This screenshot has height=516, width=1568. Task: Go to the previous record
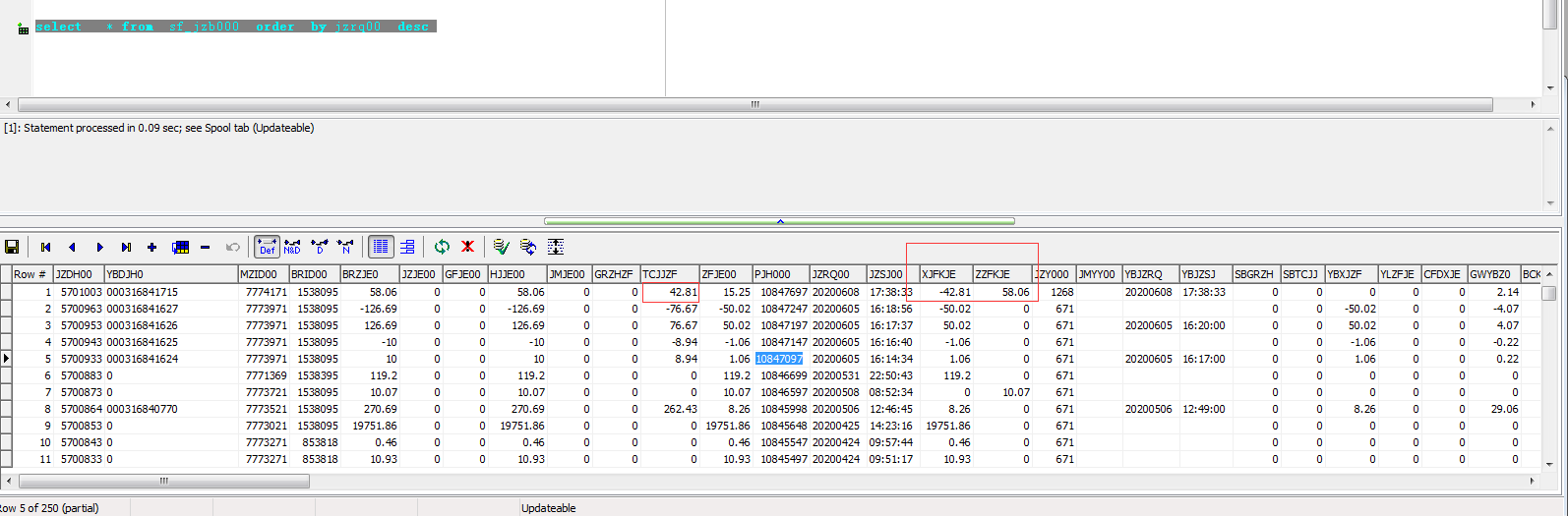click(72, 247)
